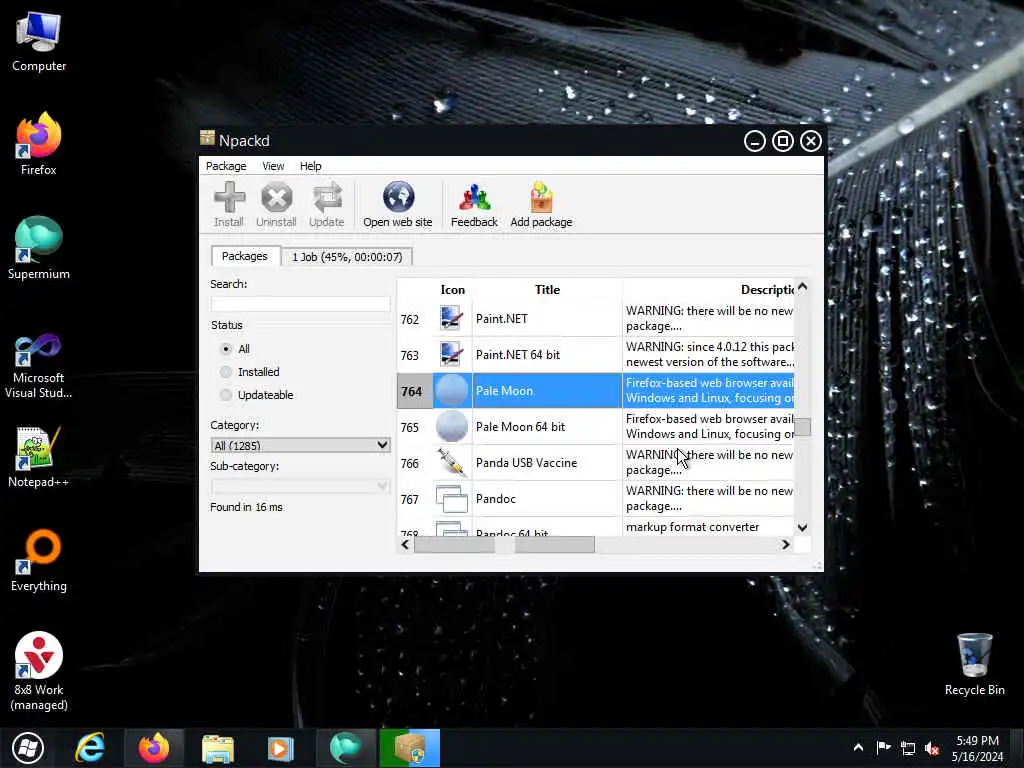Click the Pale Moon package icon in row 764

point(452,391)
